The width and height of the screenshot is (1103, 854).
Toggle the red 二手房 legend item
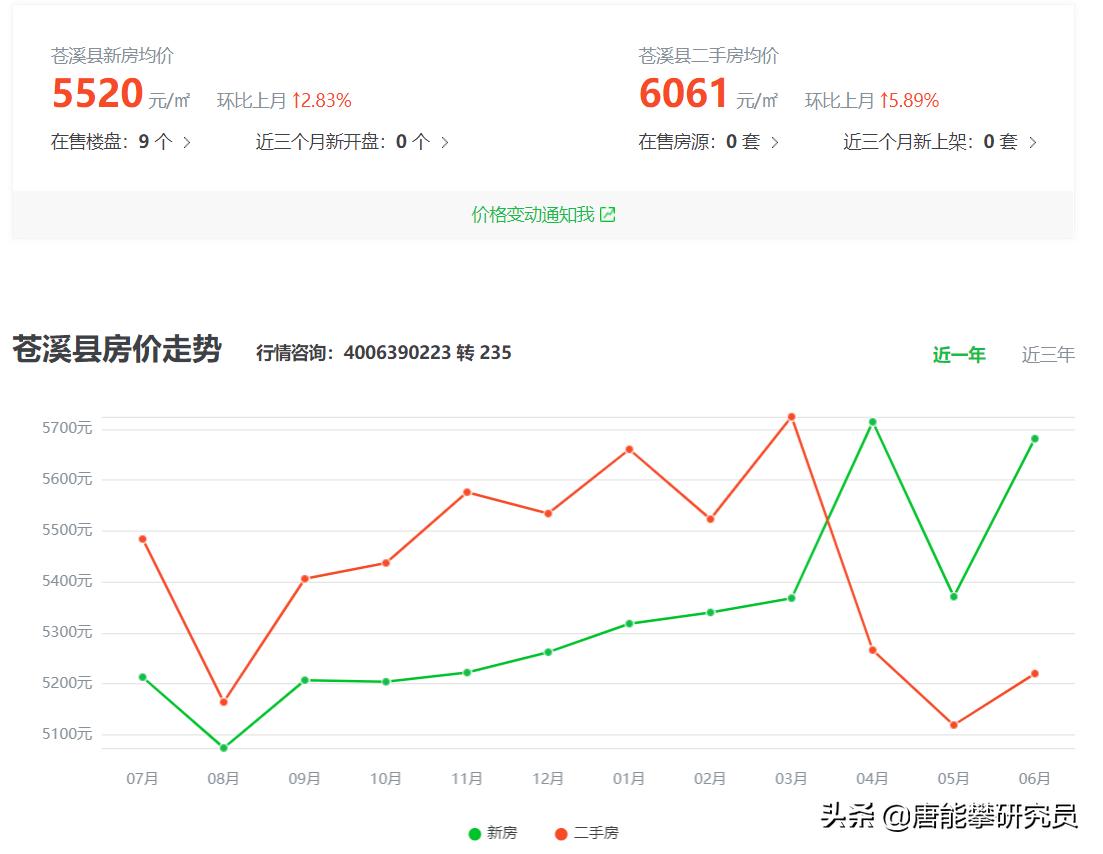click(587, 833)
